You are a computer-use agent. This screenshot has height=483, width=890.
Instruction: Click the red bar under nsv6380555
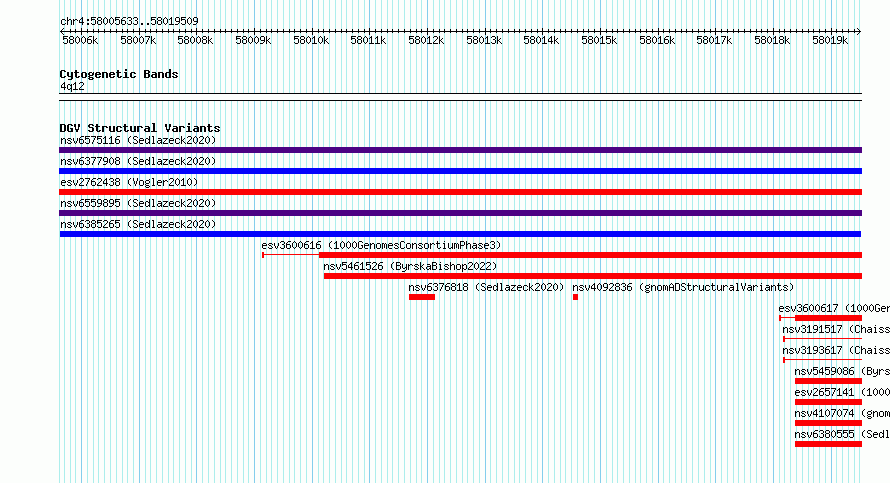(828, 444)
